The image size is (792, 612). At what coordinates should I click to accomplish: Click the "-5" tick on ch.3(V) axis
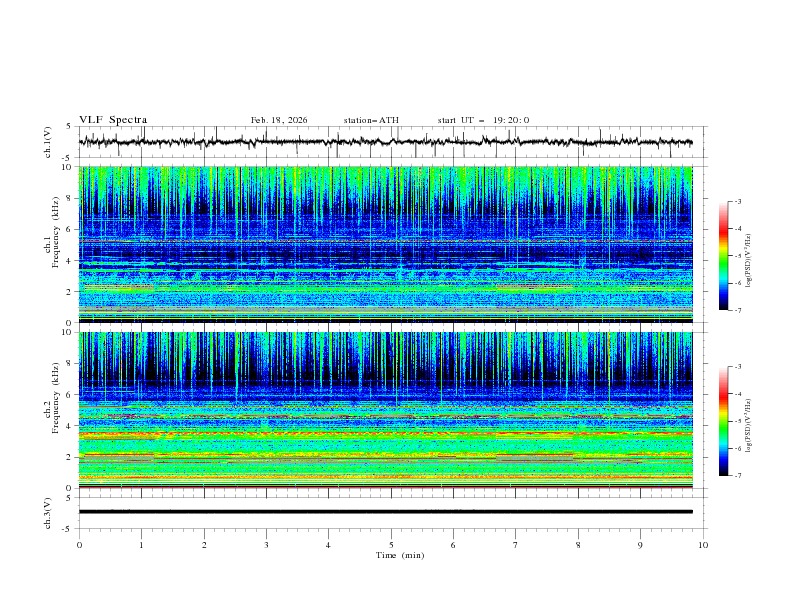point(68,529)
